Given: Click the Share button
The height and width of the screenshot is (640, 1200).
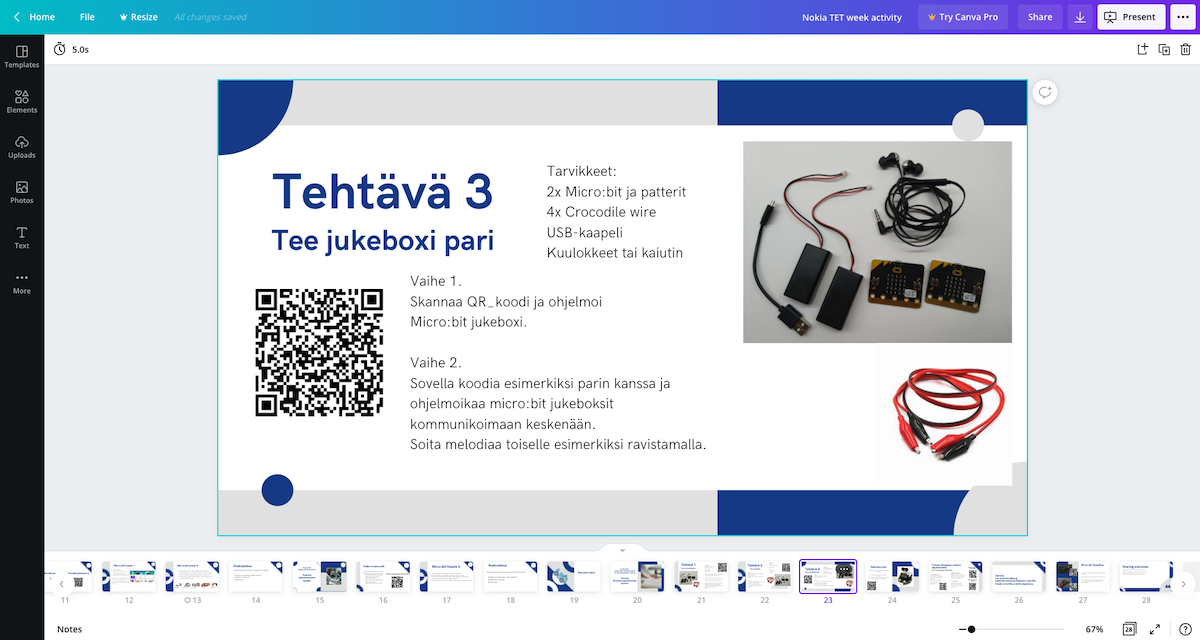Looking at the screenshot, I should click(1040, 17).
